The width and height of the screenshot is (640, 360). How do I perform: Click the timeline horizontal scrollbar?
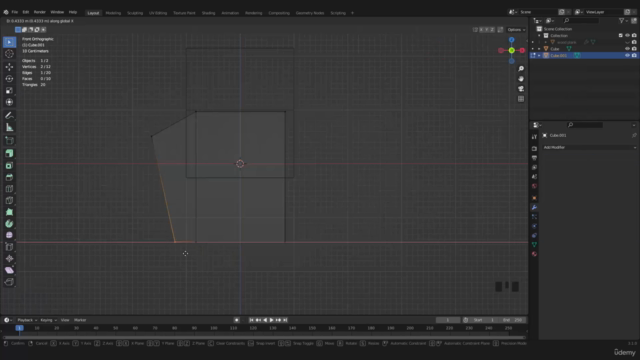264,338
